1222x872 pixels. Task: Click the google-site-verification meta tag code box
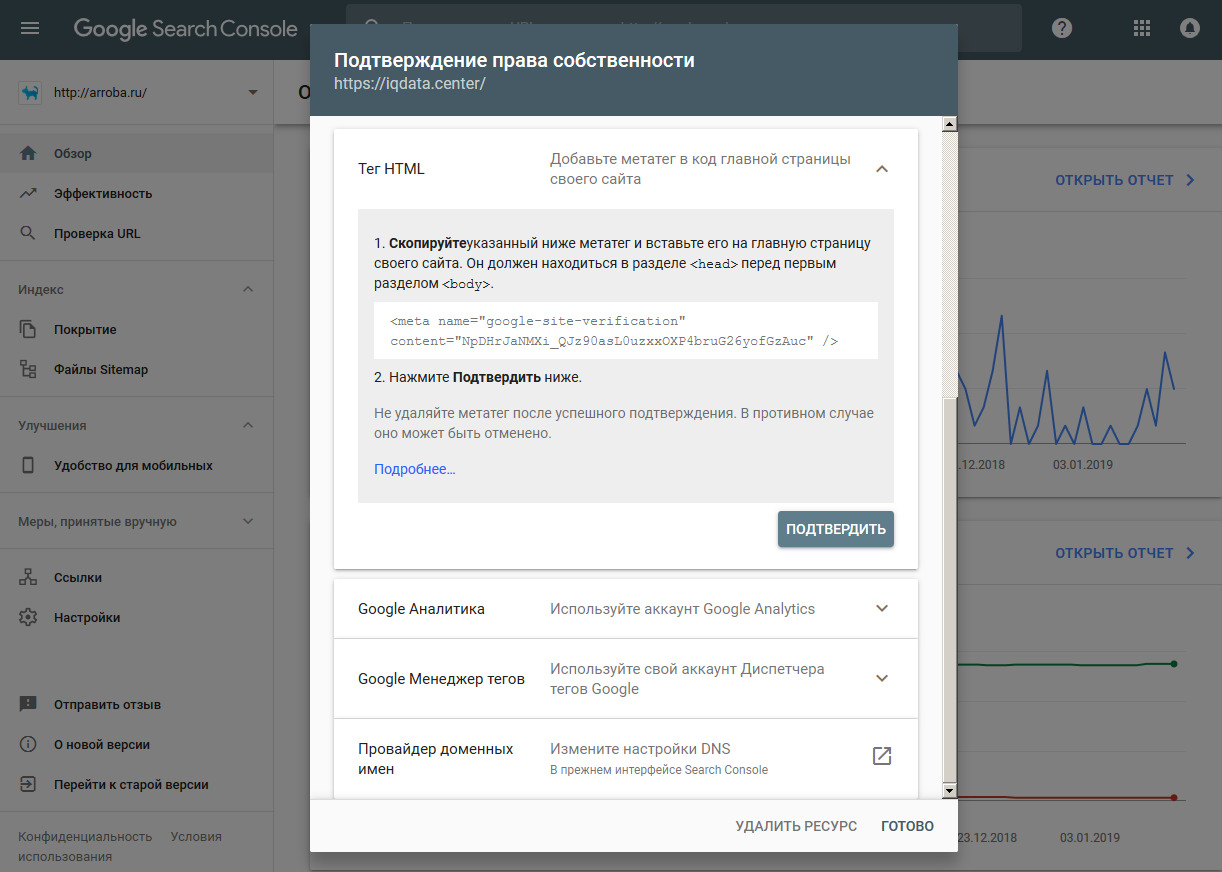click(626, 331)
